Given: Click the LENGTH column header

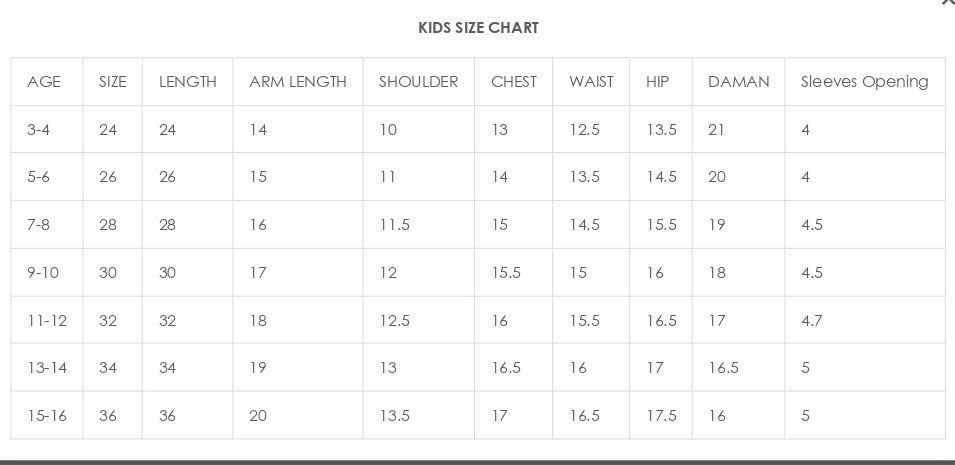Looking at the screenshot, I should coord(188,82).
